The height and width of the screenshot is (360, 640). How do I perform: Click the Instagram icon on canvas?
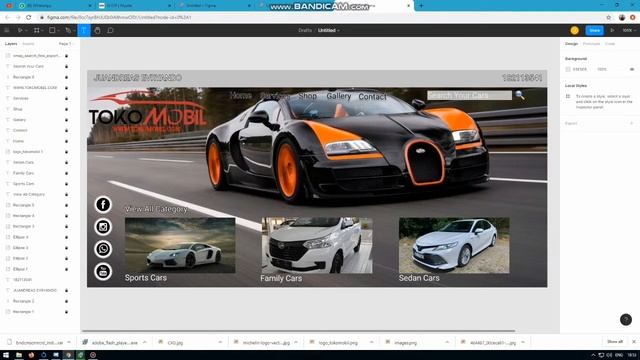pyautogui.click(x=103, y=227)
